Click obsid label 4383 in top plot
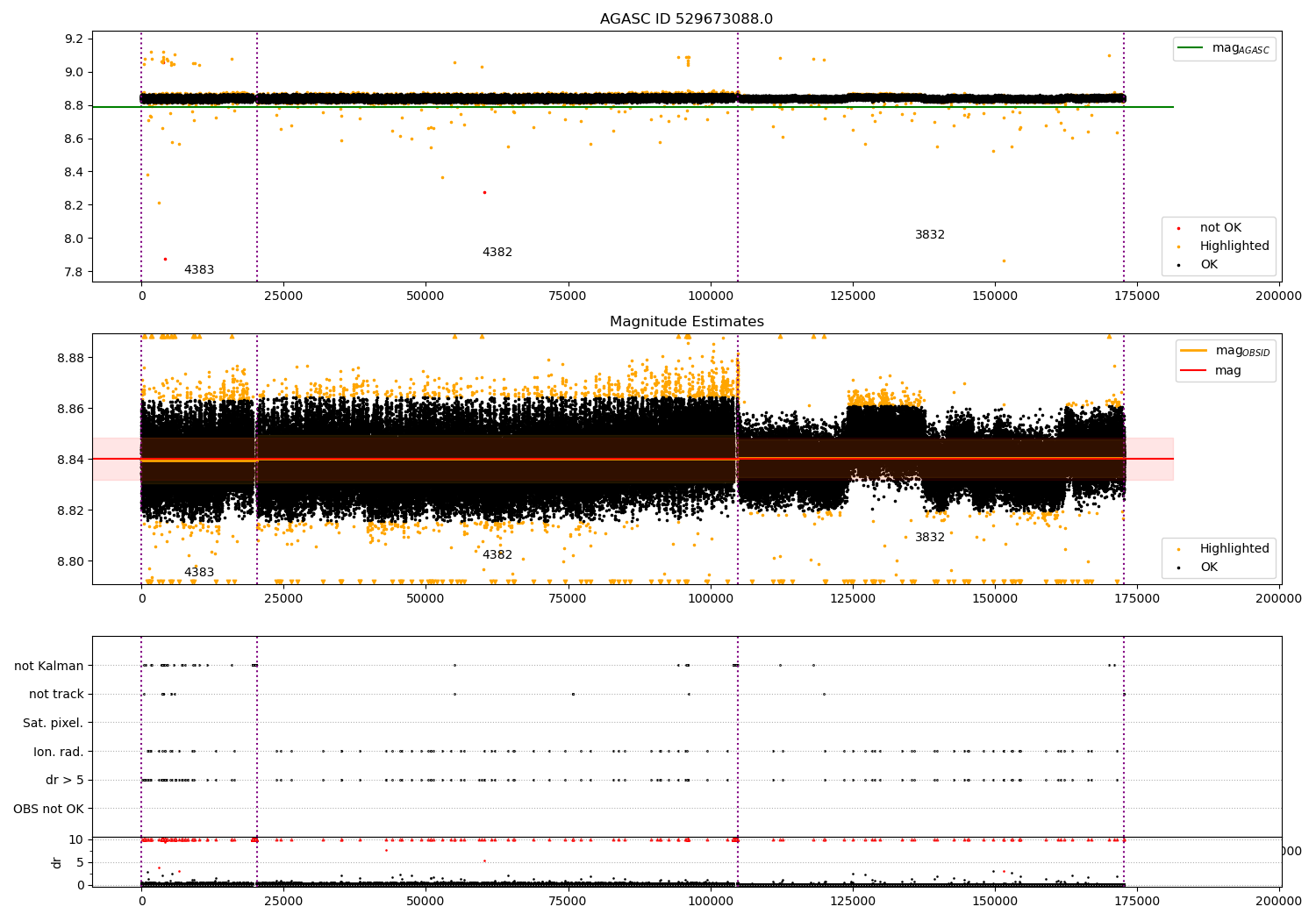Image resolution: width=1316 pixels, height=921 pixels. click(x=199, y=270)
